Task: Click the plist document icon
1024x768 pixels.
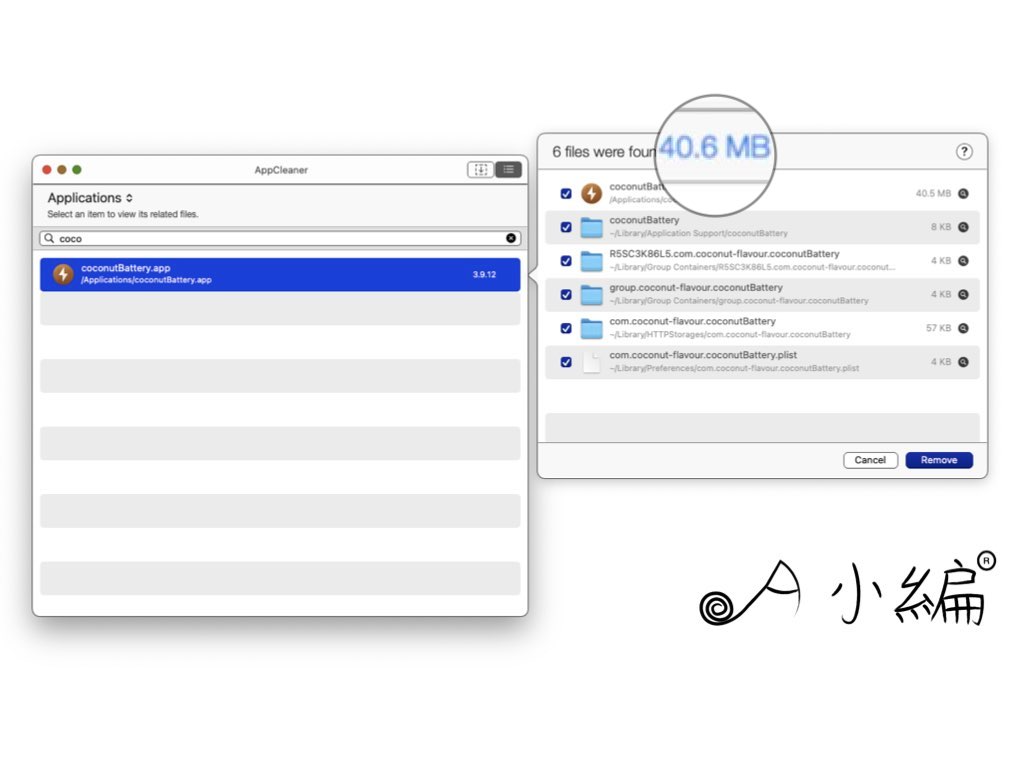Action: coord(592,362)
